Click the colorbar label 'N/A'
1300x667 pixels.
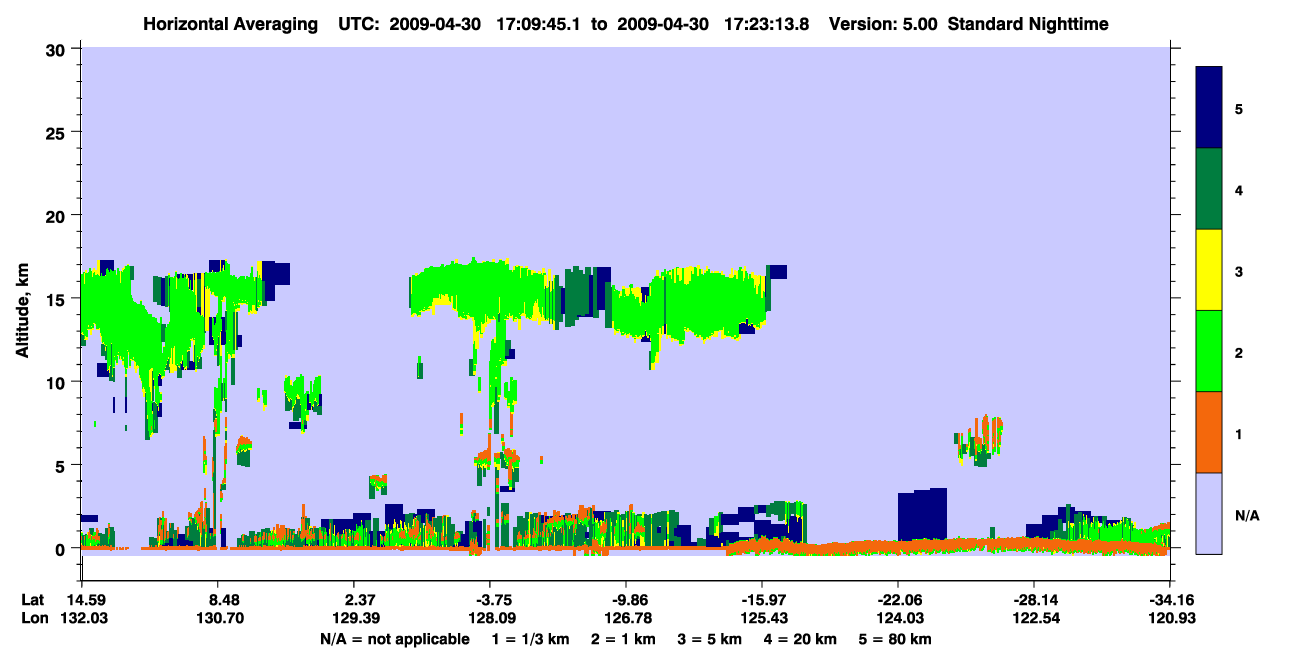[x=1247, y=515]
